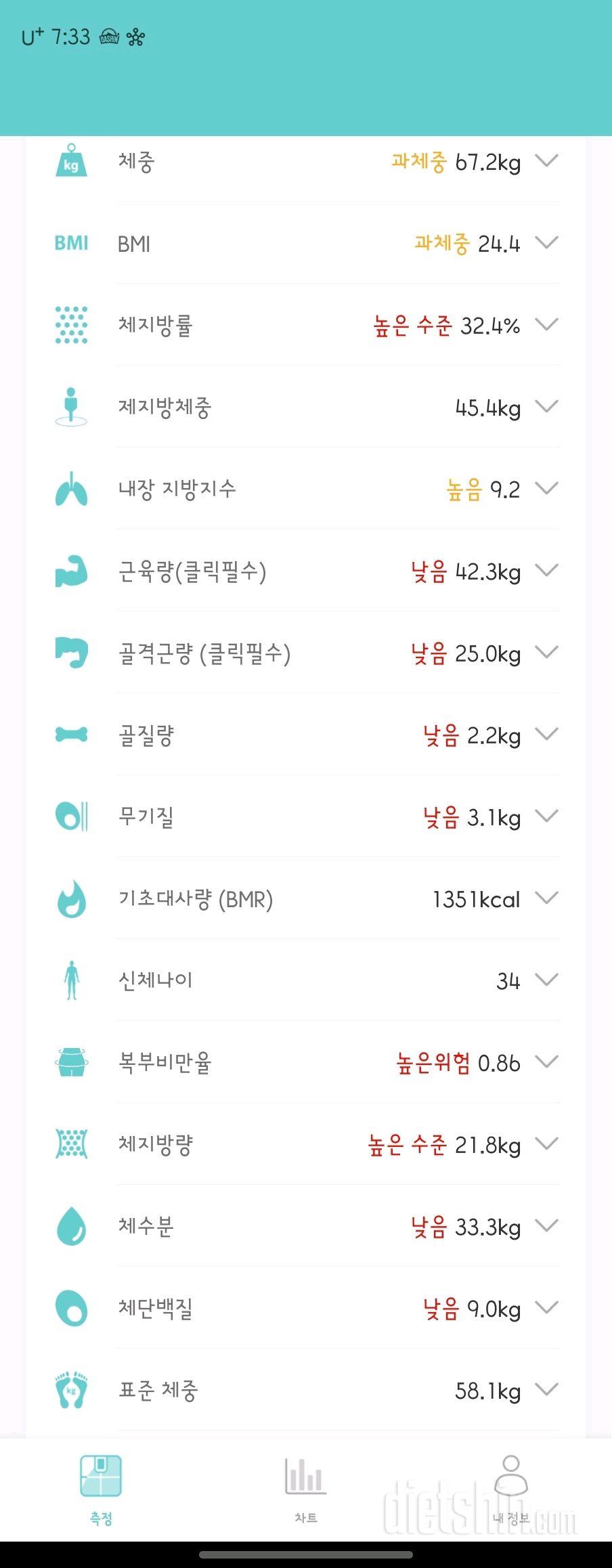Tap the 골격근량 (클릭필수) label
The height and width of the screenshot is (1568, 612).
coord(204,653)
